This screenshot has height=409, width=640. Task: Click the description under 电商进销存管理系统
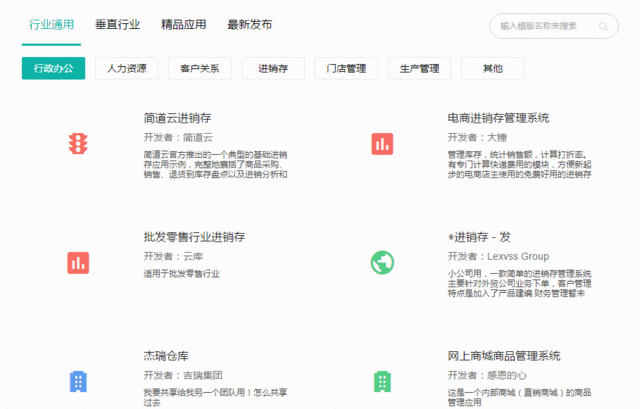click(519, 164)
